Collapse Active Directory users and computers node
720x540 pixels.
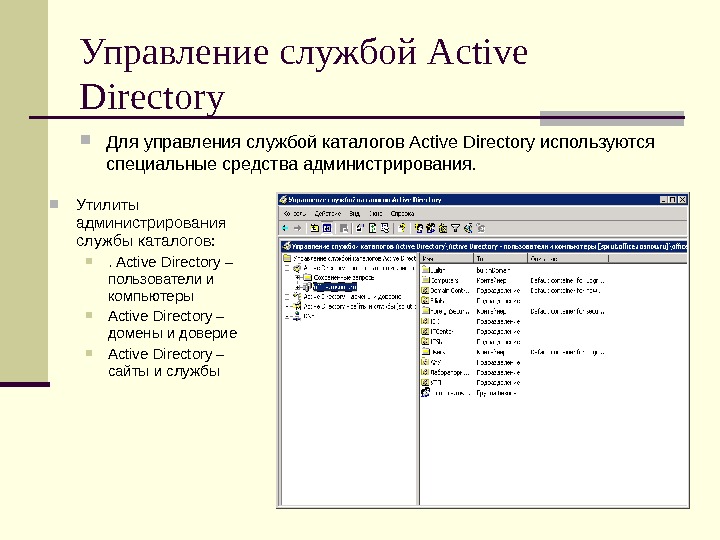coord(287,268)
